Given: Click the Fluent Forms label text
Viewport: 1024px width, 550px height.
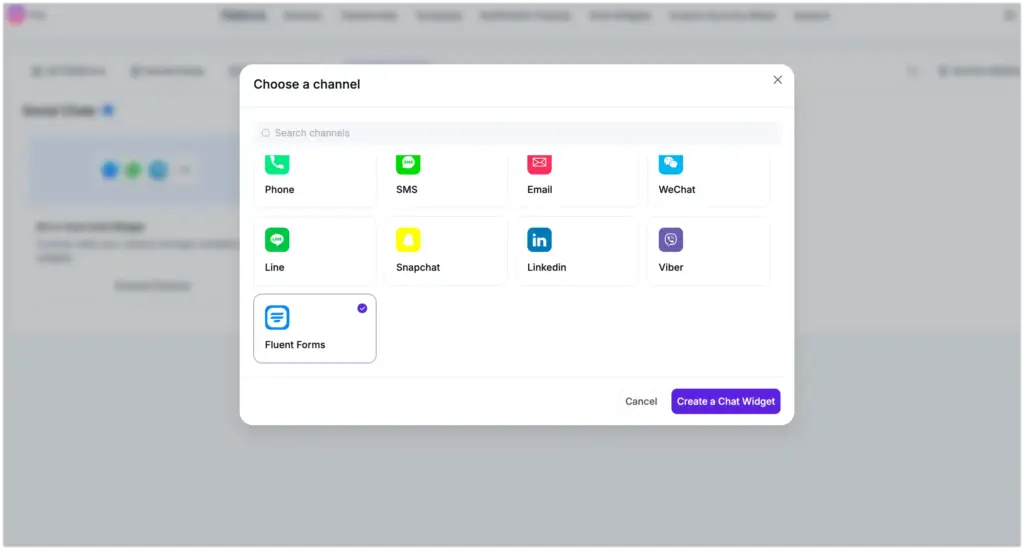Looking at the screenshot, I should (x=295, y=344).
